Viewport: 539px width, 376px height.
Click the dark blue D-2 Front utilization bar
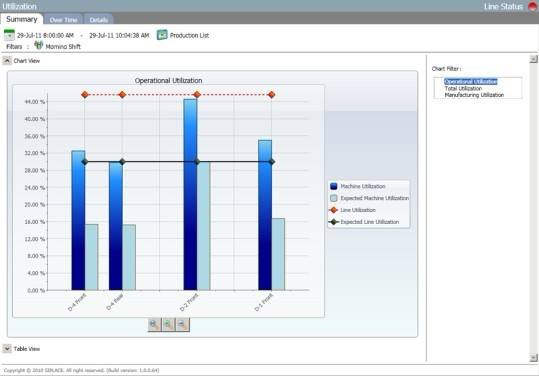(190, 195)
